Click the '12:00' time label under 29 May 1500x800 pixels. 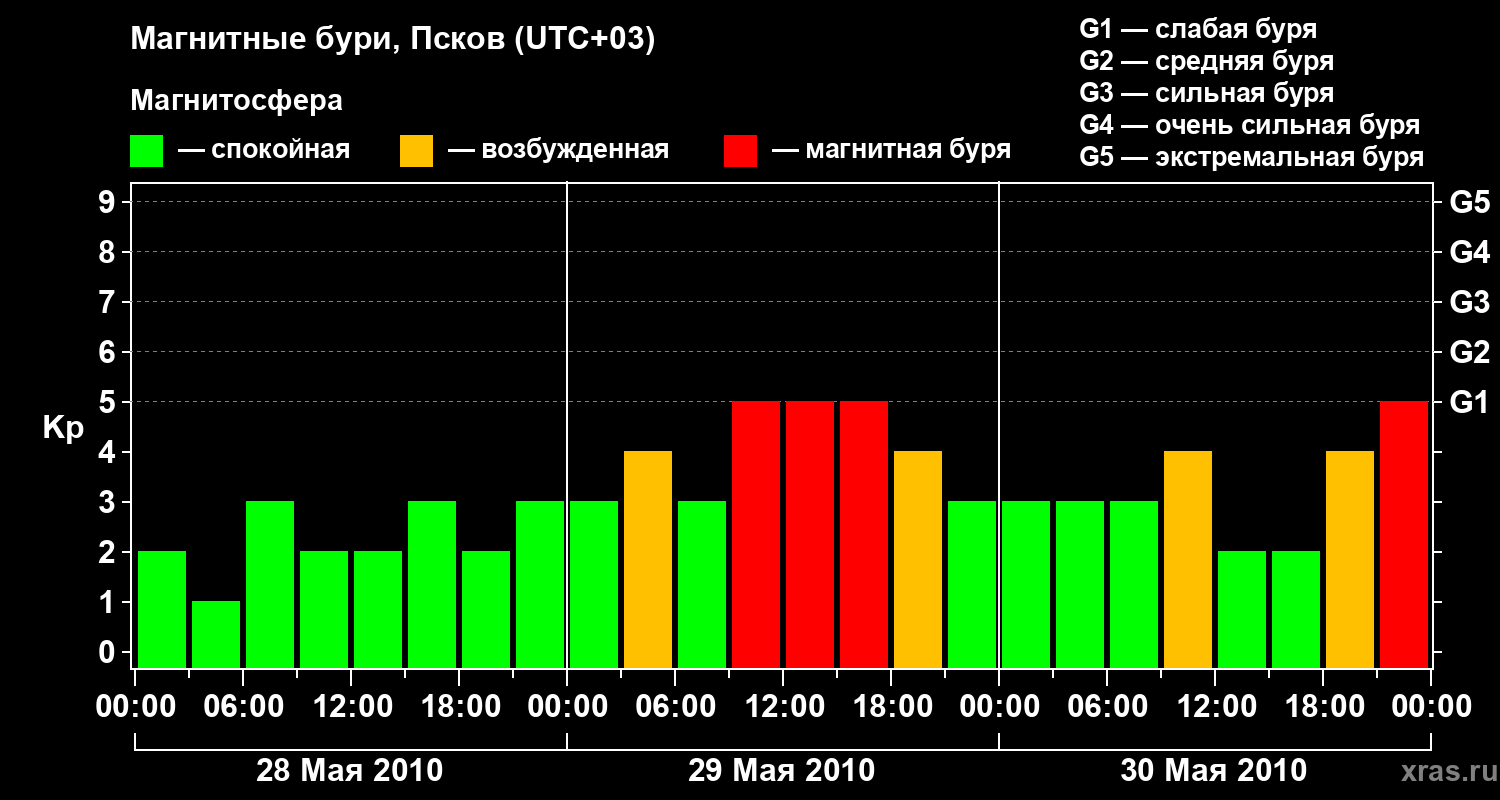(x=783, y=707)
